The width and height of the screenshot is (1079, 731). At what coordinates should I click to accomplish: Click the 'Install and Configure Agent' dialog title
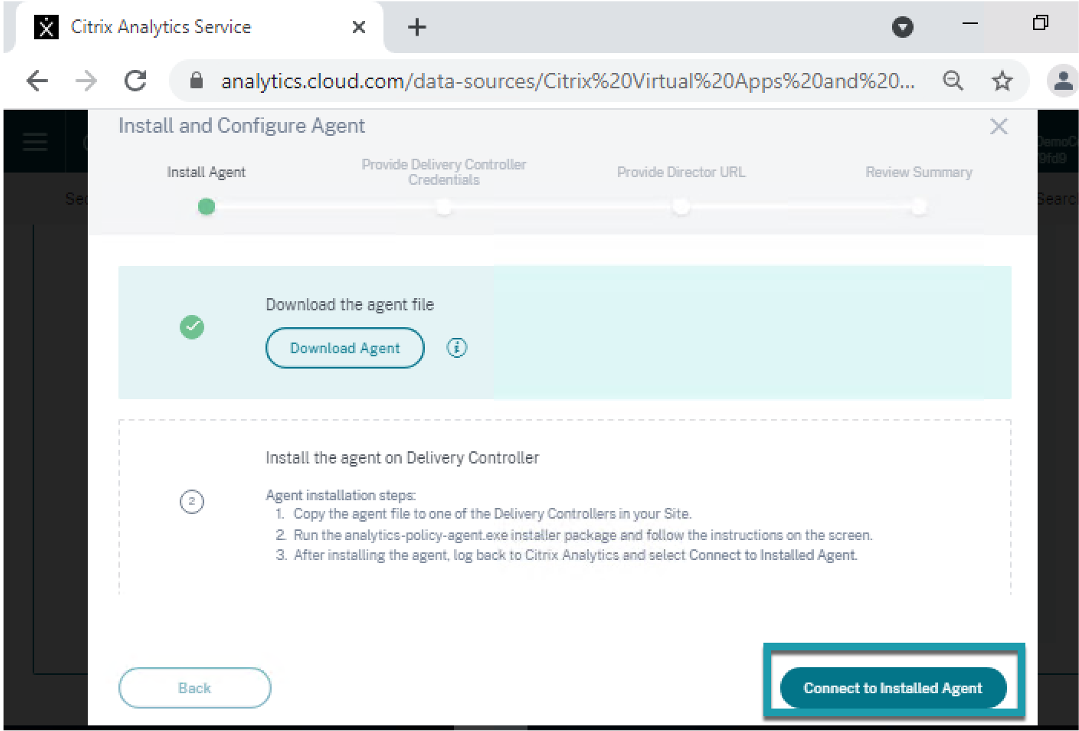click(242, 126)
